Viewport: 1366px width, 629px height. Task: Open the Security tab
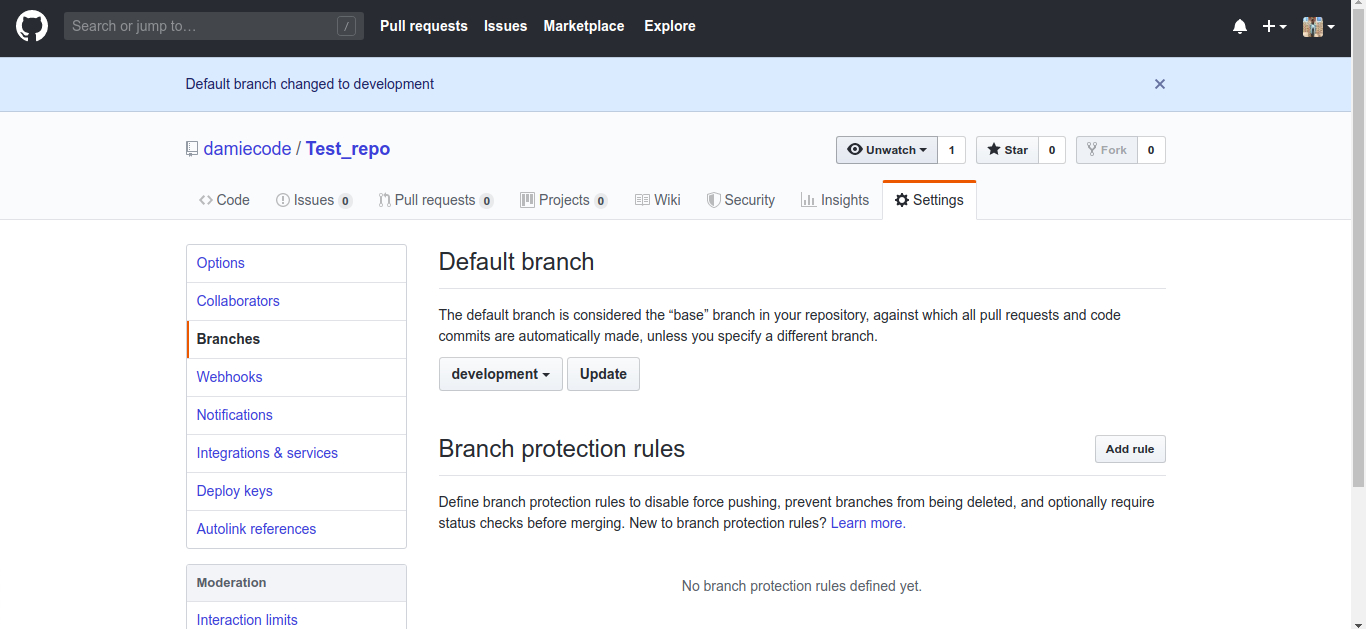(x=740, y=200)
